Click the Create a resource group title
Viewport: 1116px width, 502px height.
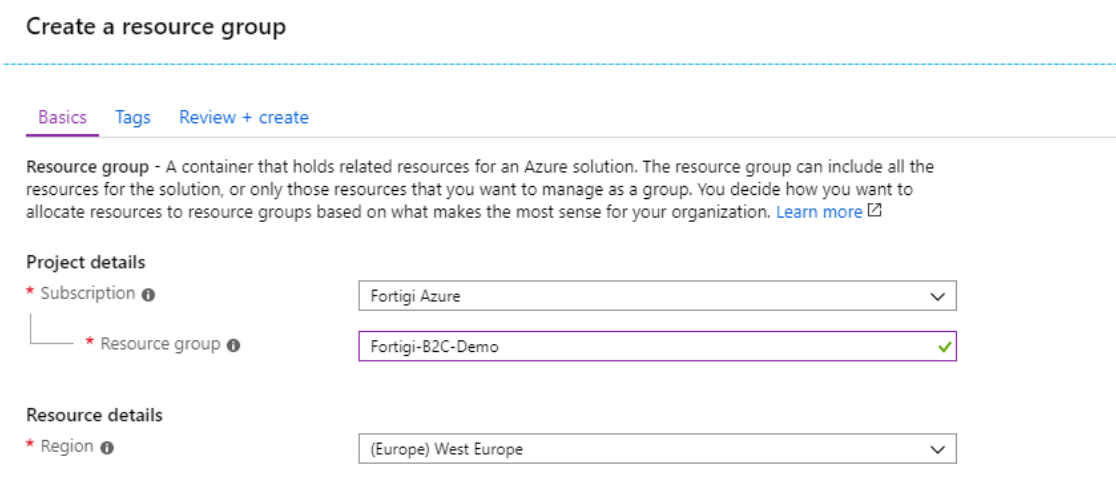(x=156, y=27)
